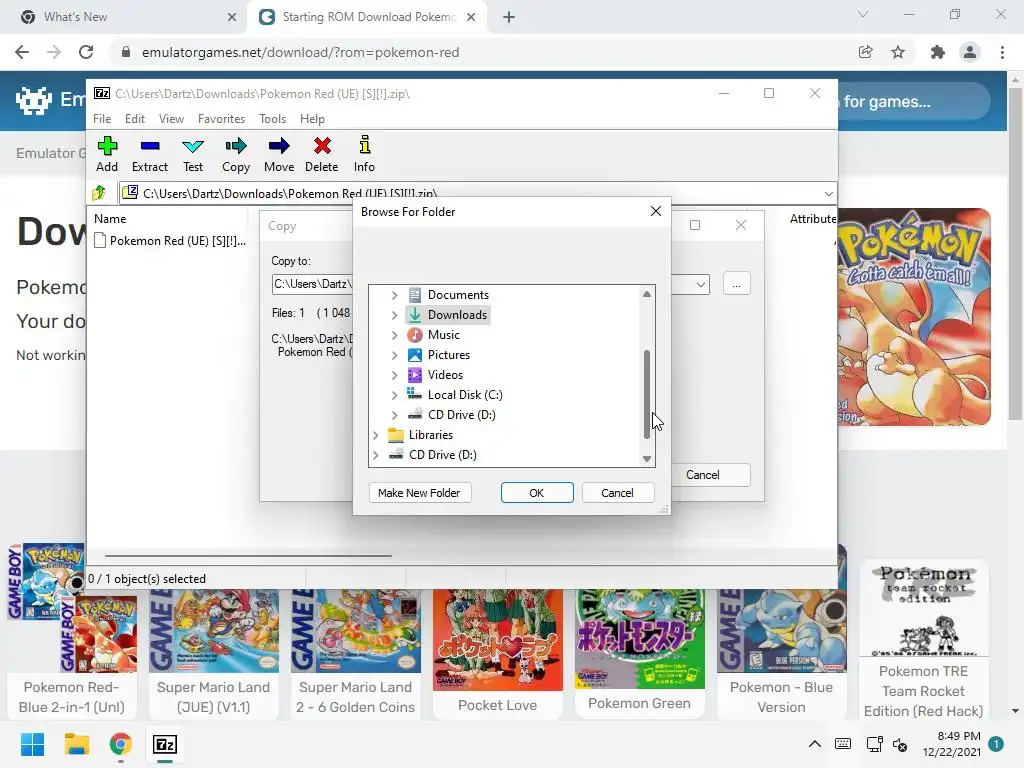This screenshot has width=1024, height=768.
Task: Reload the Chrome page
Action: click(86, 52)
